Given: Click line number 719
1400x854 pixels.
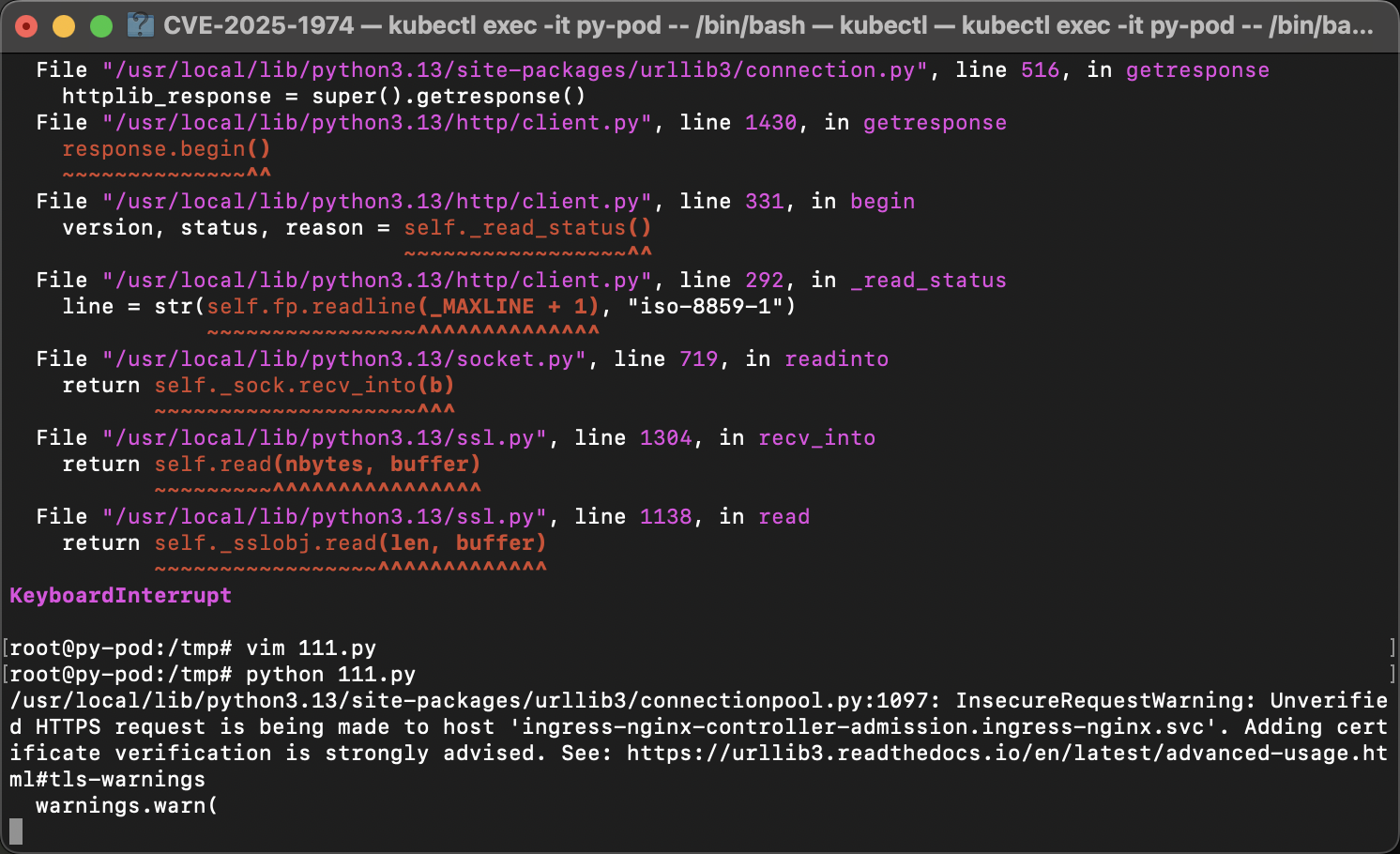Looking at the screenshot, I should [x=698, y=358].
